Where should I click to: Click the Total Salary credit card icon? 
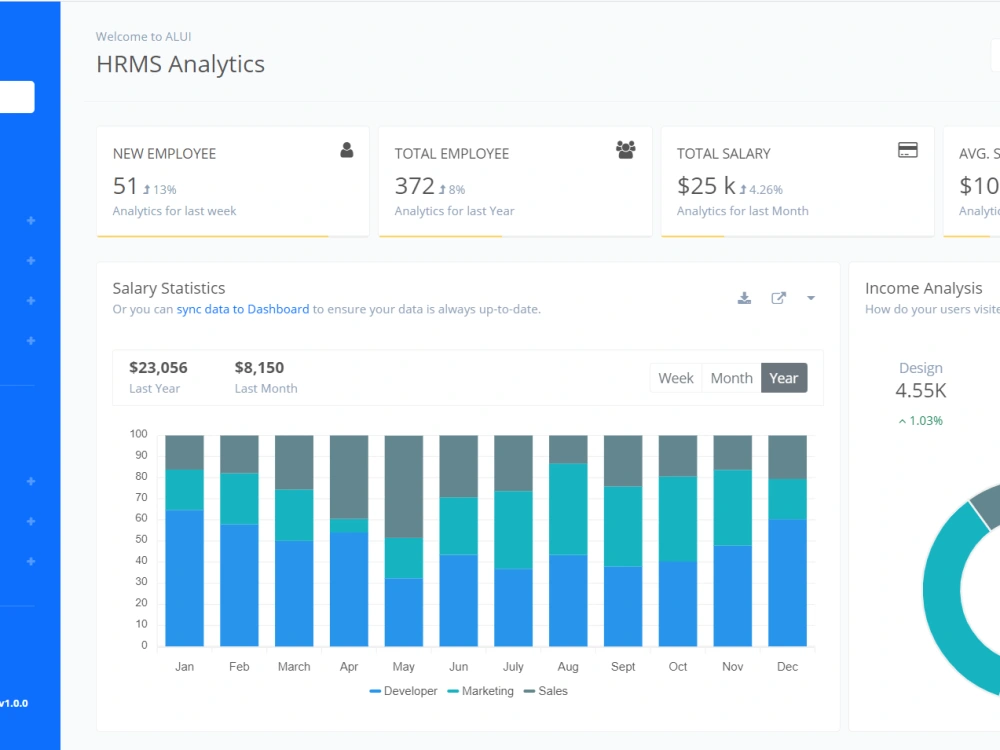(x=908, y=150)
